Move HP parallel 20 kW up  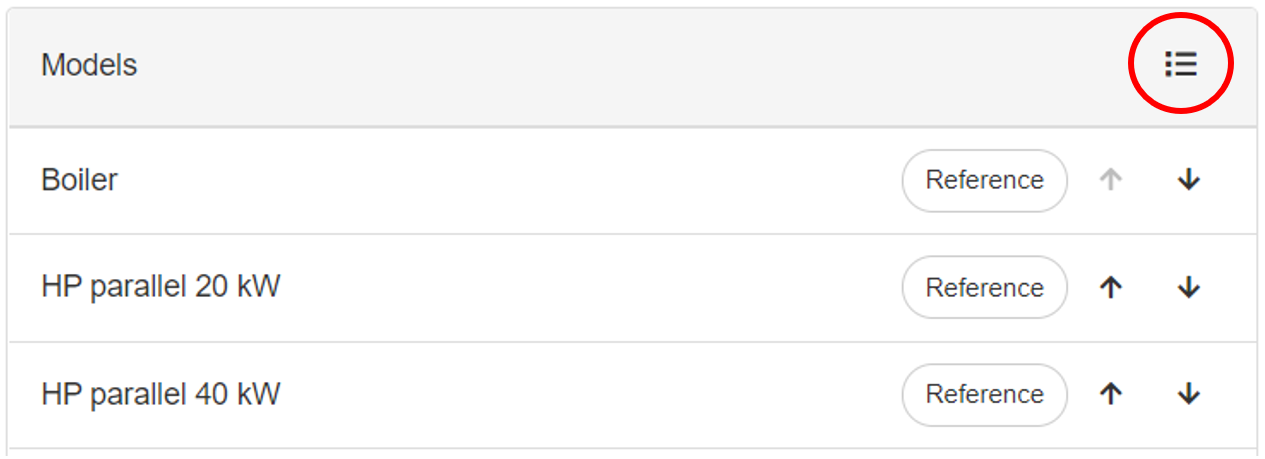1111,288
